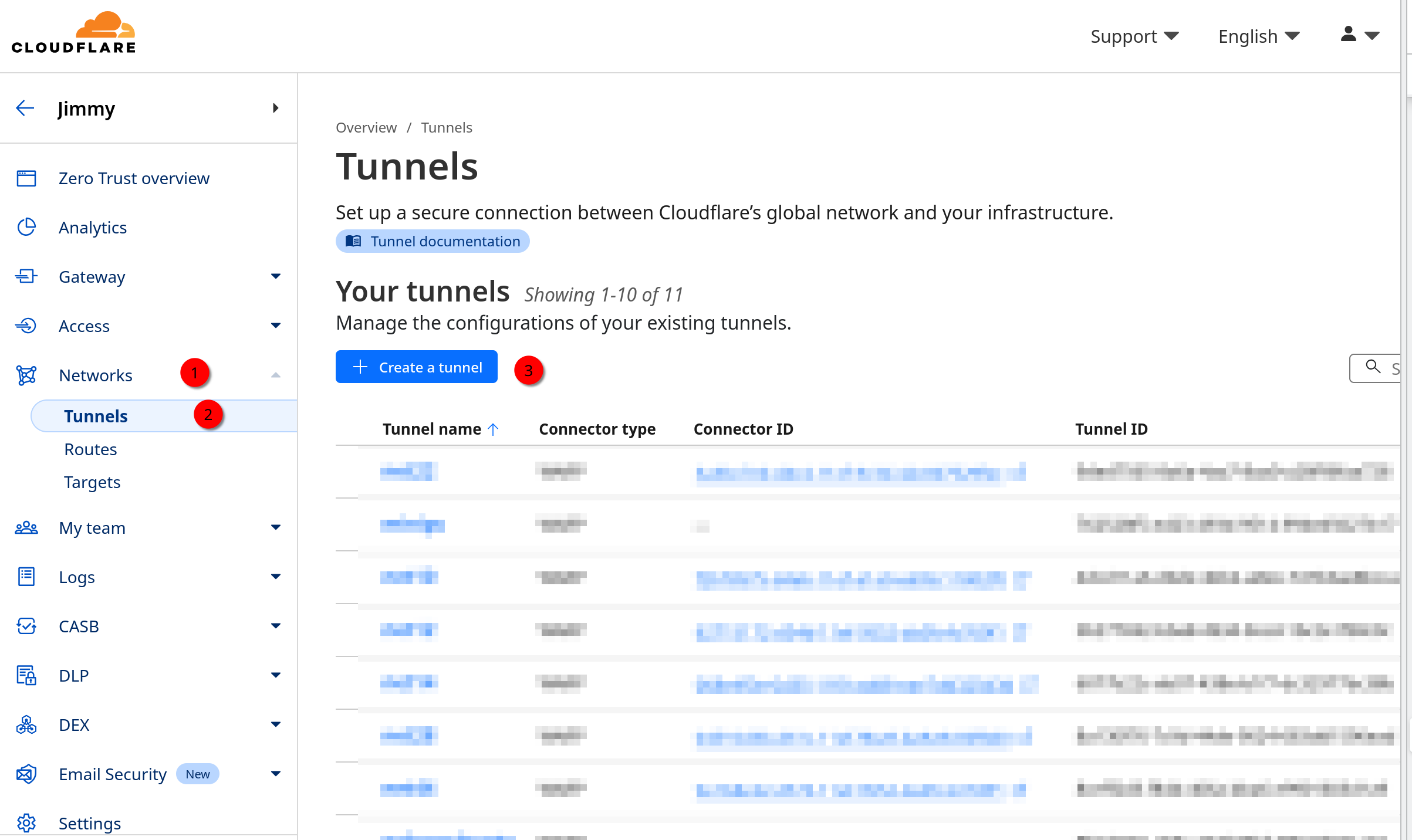1412x840 pixels.
Task: Expand the CASB chevron
Action: pos(276,626)
